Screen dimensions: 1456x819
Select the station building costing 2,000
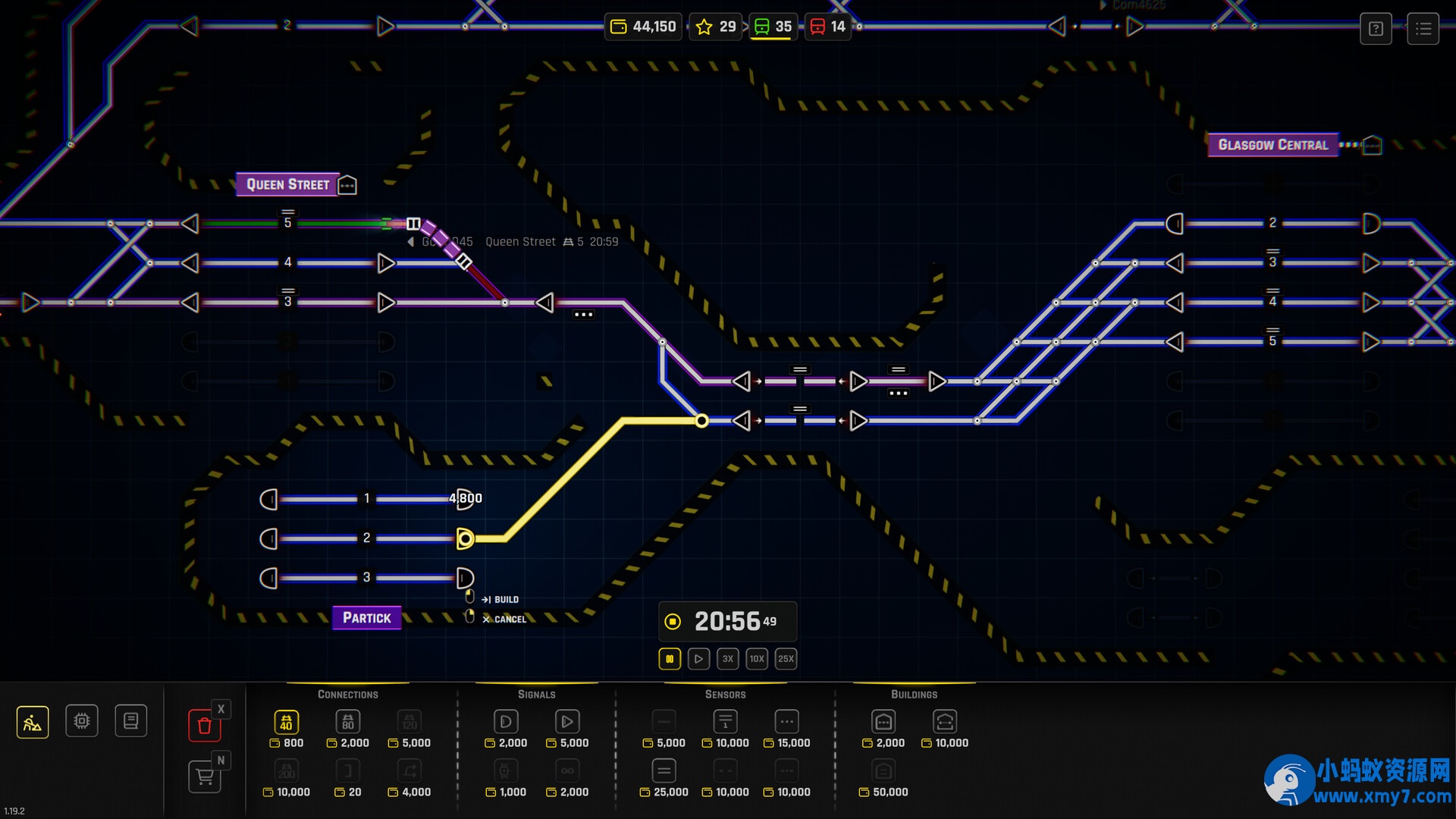pos(883,722)
